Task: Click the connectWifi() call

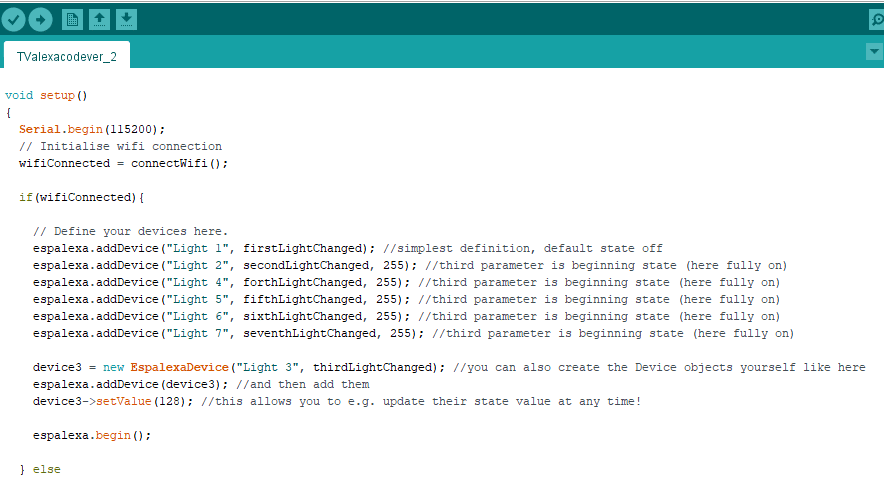Action: [x=179, y=163]
